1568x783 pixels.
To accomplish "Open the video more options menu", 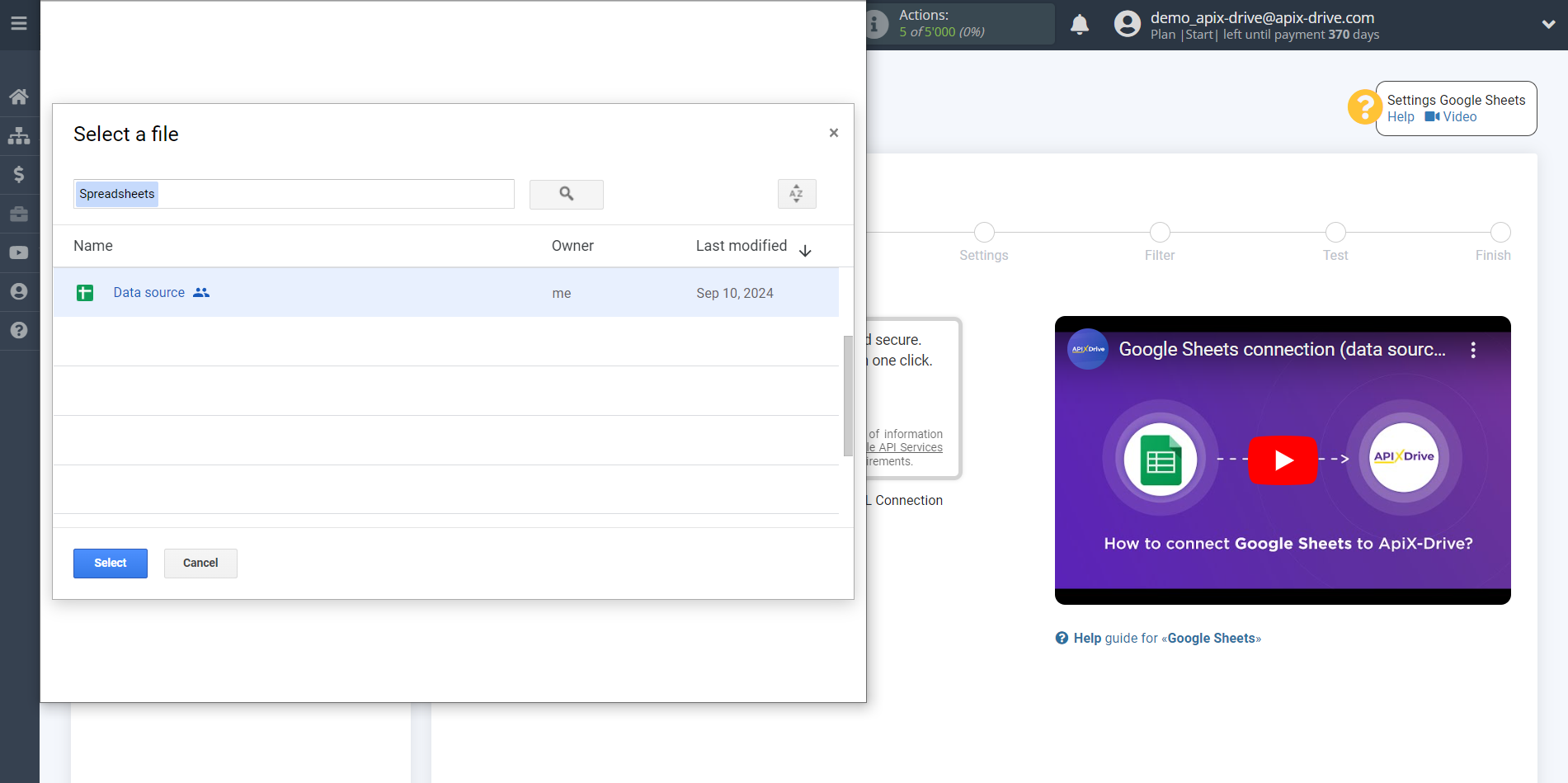I will pyautogui.click(x=1473, y=350).
